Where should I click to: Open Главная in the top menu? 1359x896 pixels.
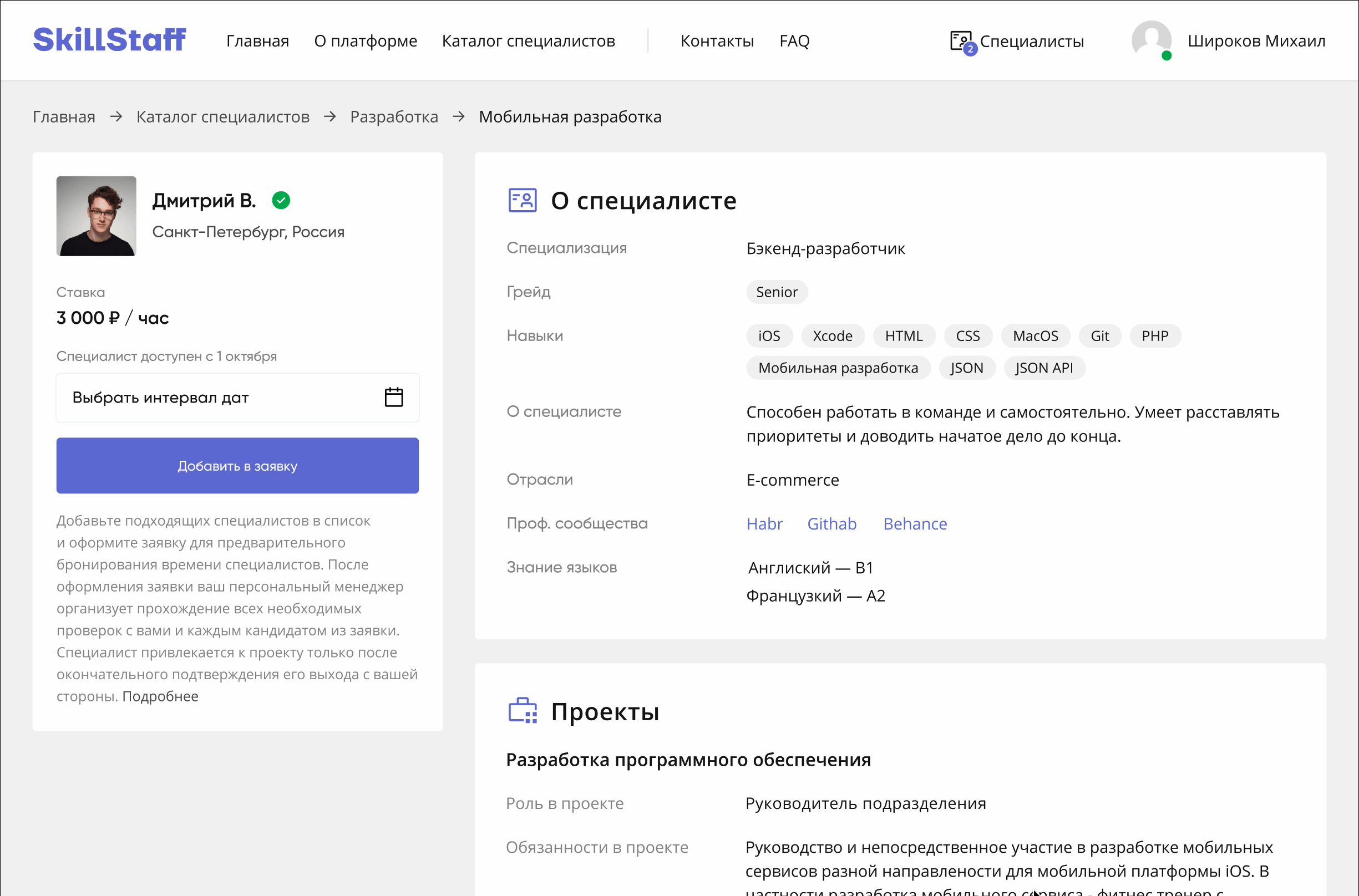click(x=258, y=41)
